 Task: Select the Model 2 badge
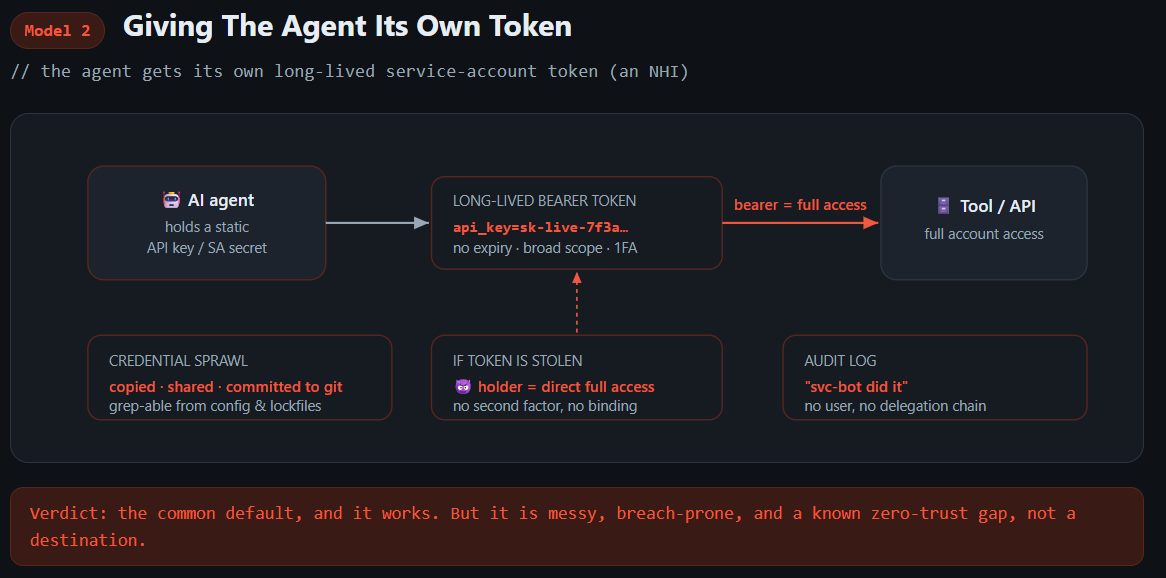click(x=57, y=30)
